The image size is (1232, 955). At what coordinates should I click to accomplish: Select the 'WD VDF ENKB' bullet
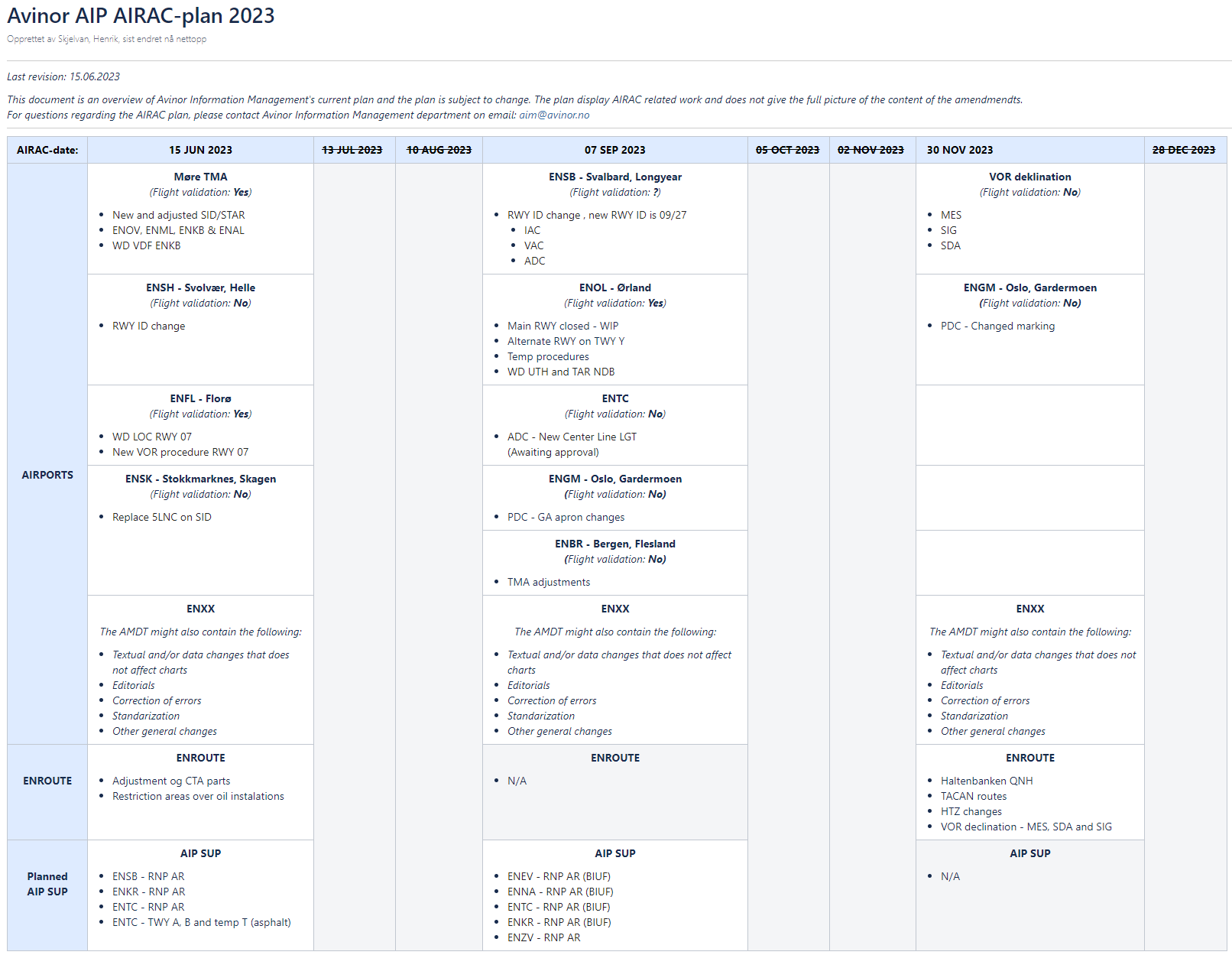[147, 245]
